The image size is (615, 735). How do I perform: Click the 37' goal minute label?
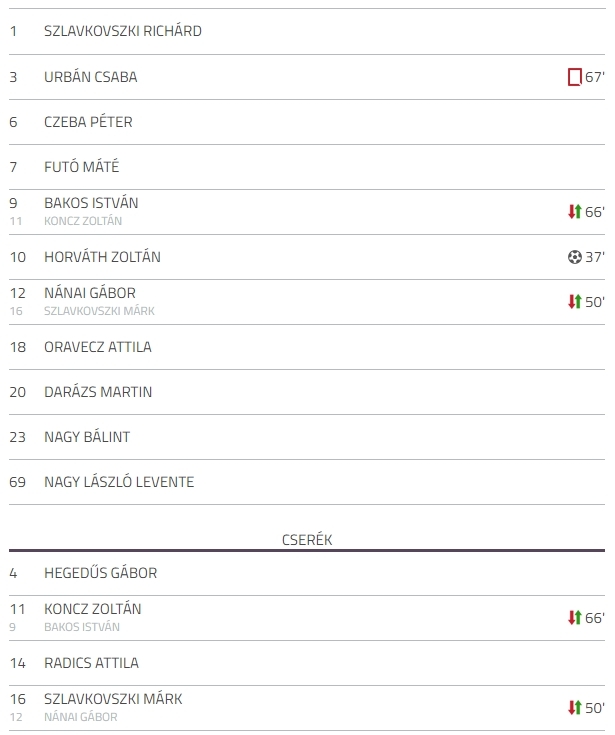coord(595,257)
